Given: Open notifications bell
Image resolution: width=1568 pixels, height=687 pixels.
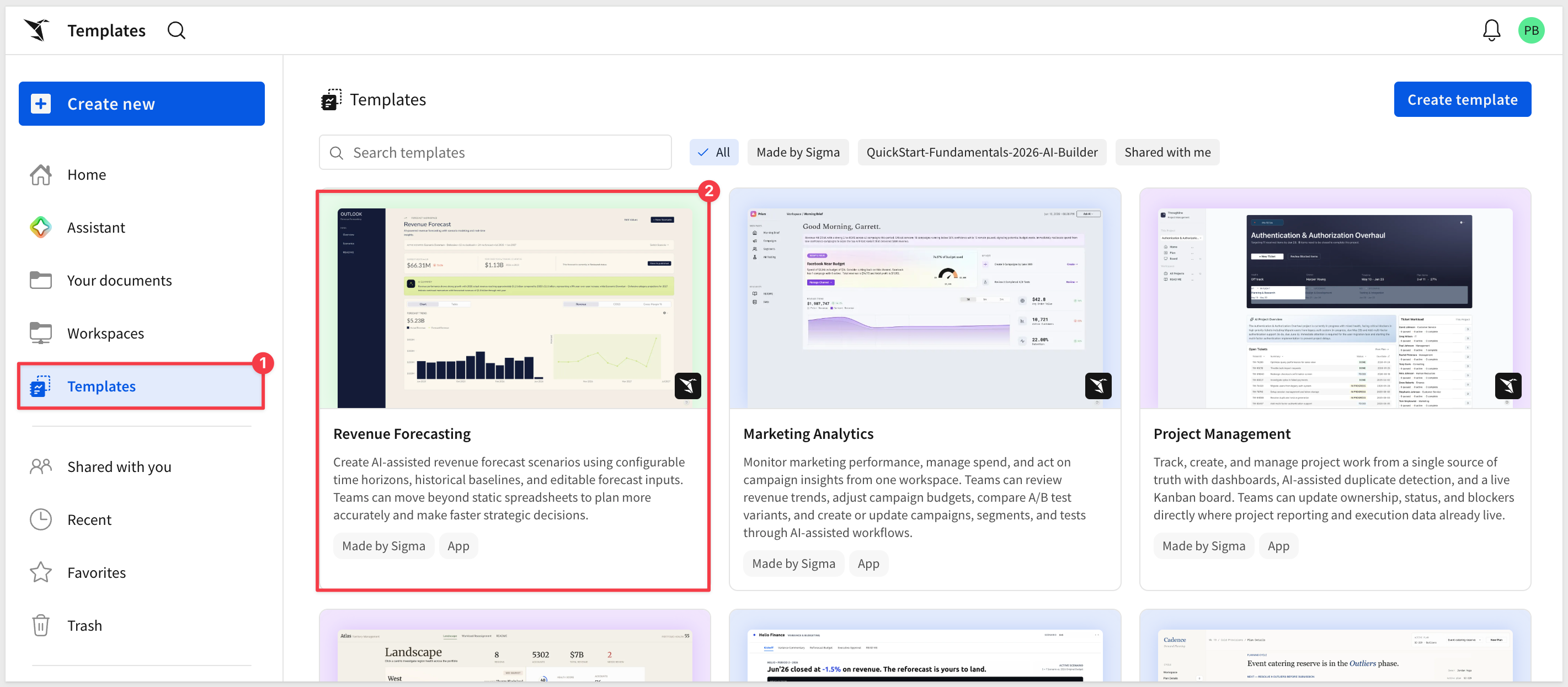Looking at the screenshot, I should pos(1491,30).
